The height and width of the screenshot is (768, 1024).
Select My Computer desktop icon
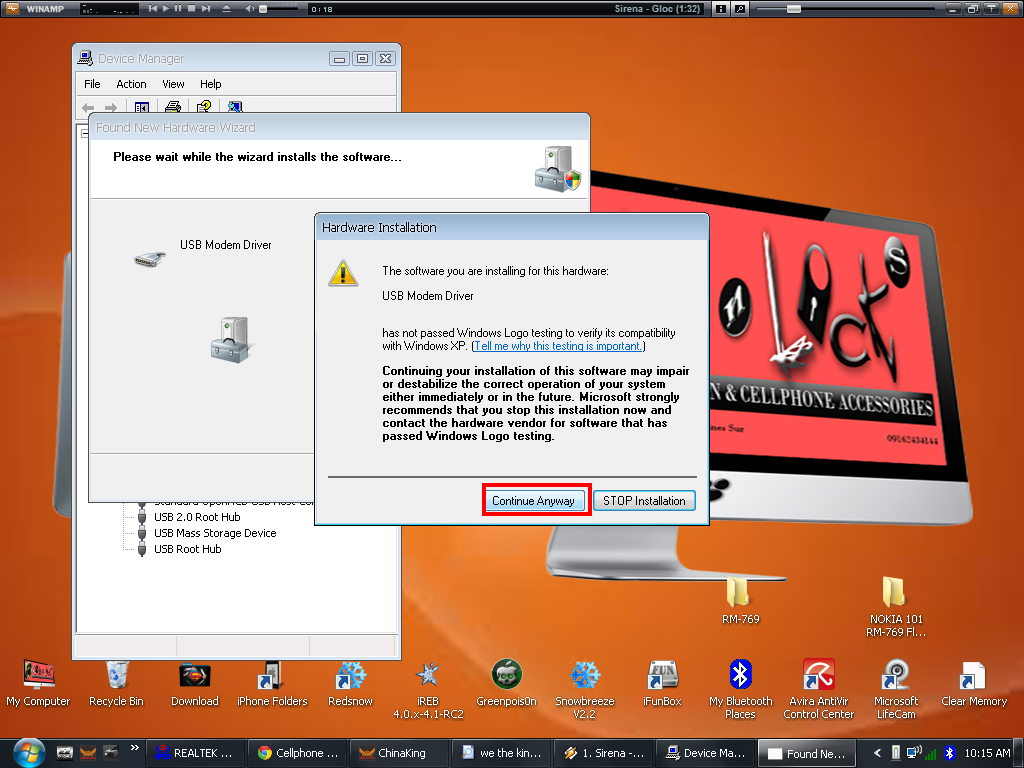point(38,683)
